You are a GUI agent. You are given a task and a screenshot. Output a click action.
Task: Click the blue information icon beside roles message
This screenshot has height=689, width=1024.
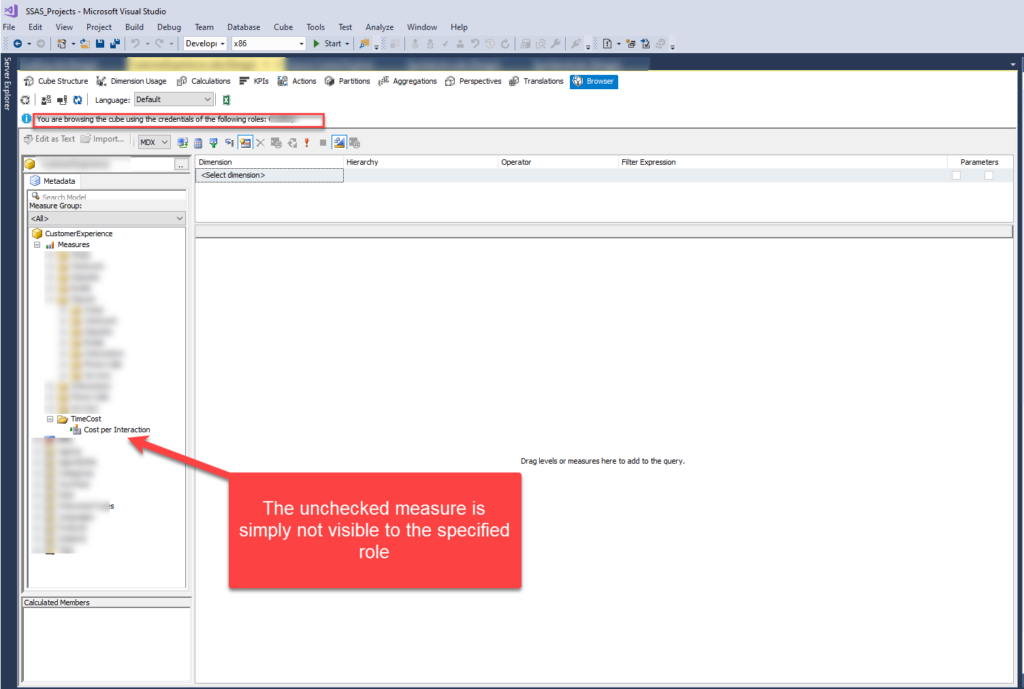[26, 119]
